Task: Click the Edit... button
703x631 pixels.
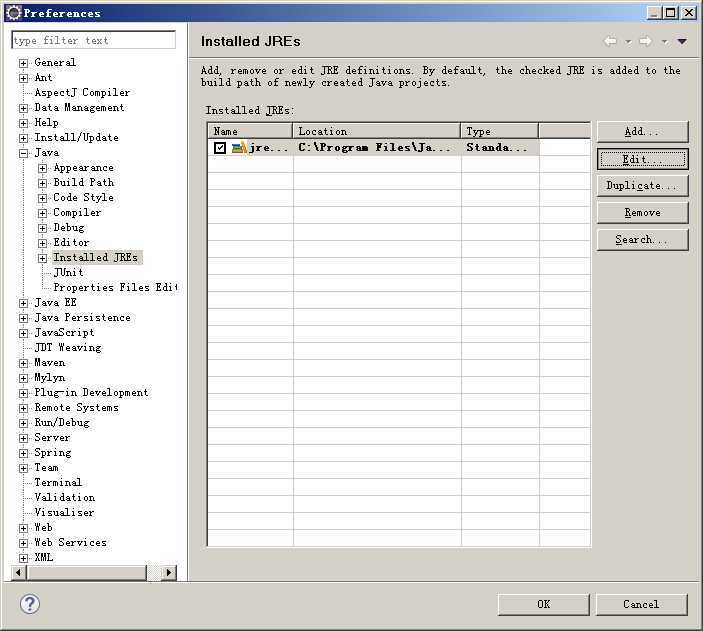Action: 642,159
